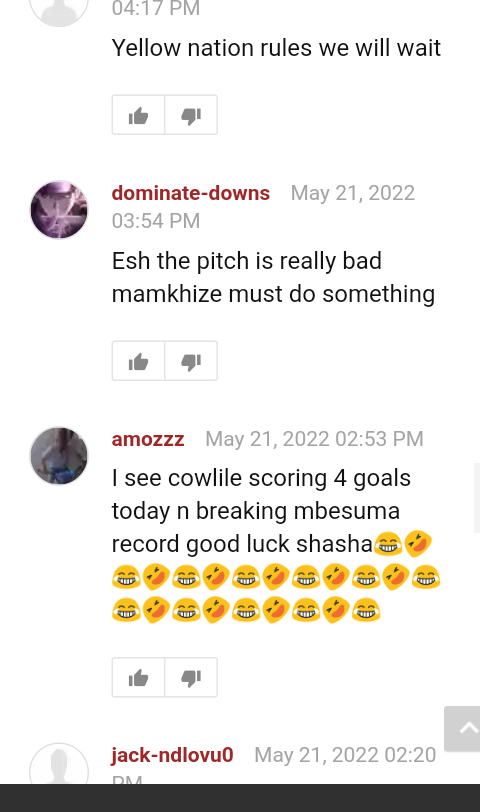Select the top commenter's default avatar
480x812 pixels.
click(x=59, y=11)
